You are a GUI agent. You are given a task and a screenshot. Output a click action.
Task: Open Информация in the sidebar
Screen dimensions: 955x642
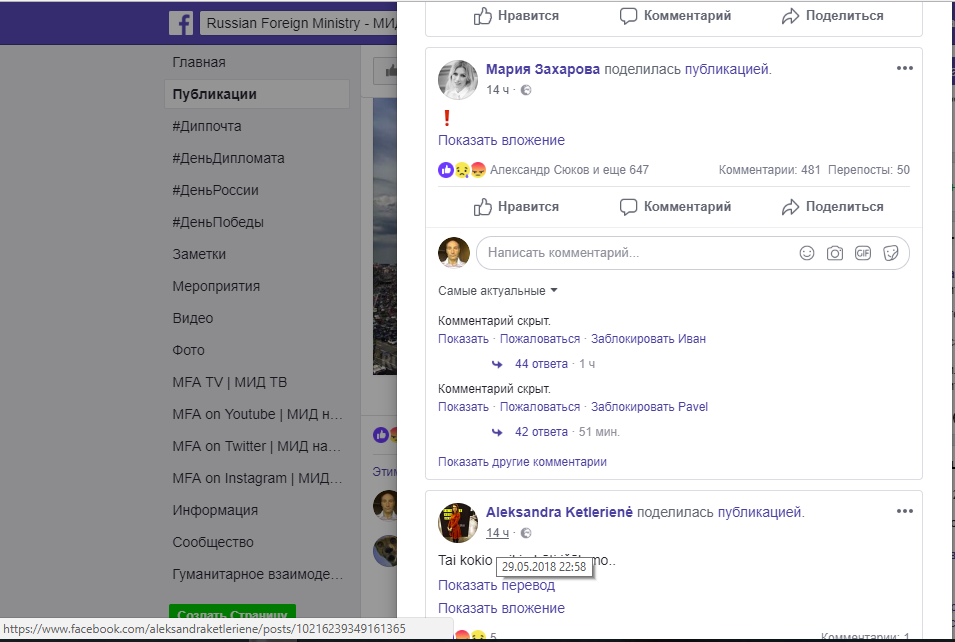(x=215, y=510)
